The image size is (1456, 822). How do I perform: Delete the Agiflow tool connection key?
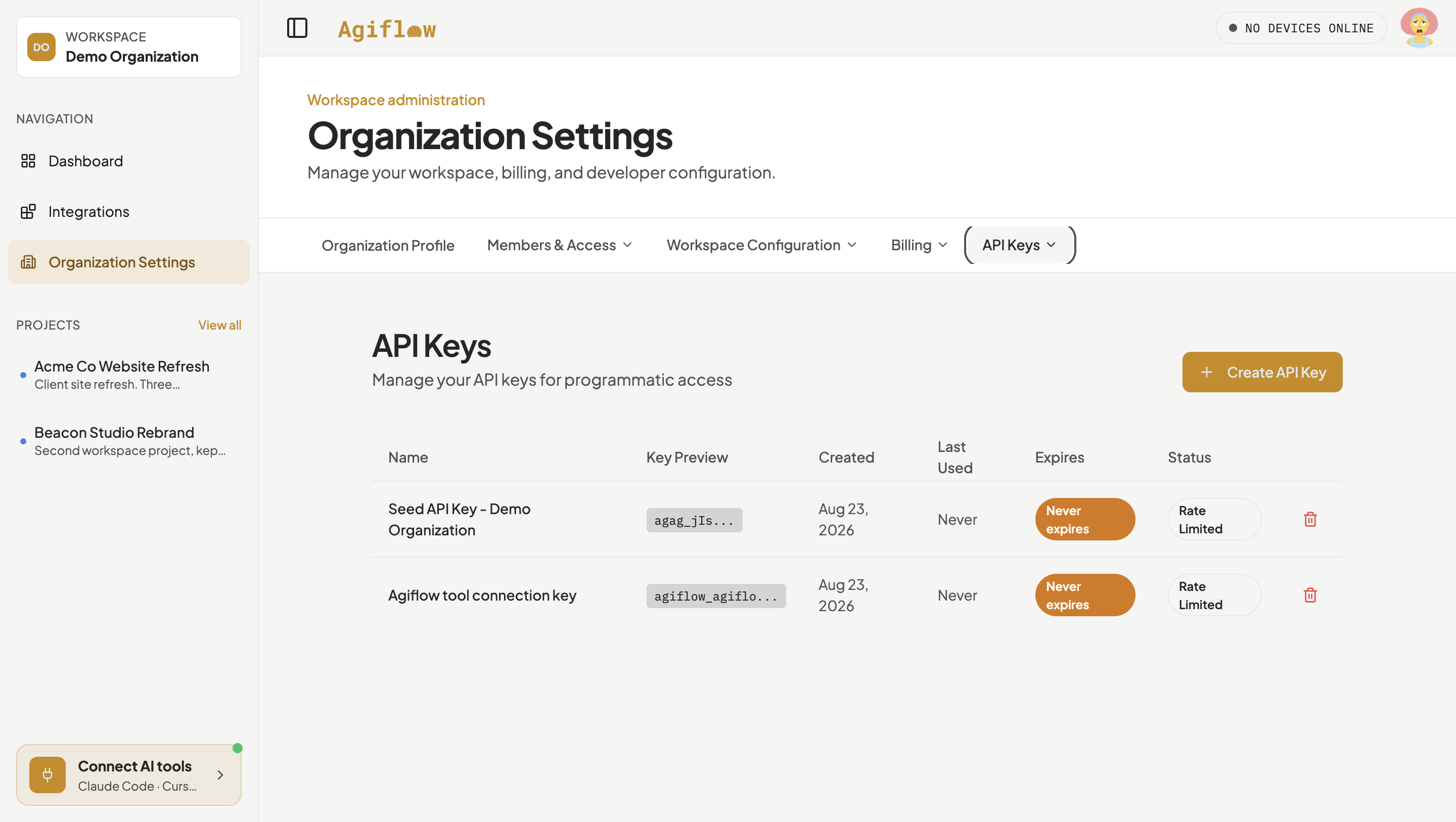[x=1310, y=595]
